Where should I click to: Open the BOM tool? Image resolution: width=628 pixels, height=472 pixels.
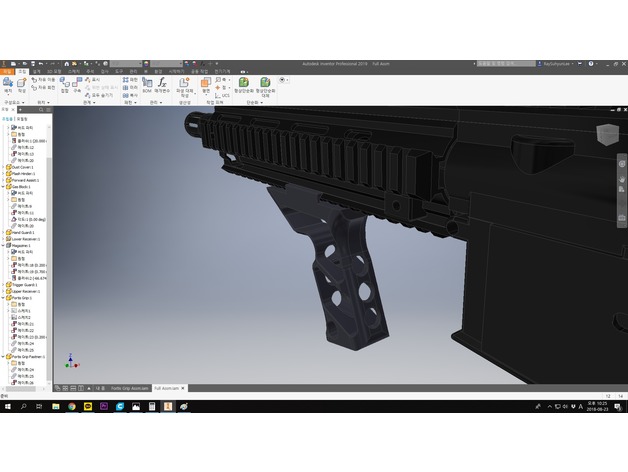click(147, 85)
